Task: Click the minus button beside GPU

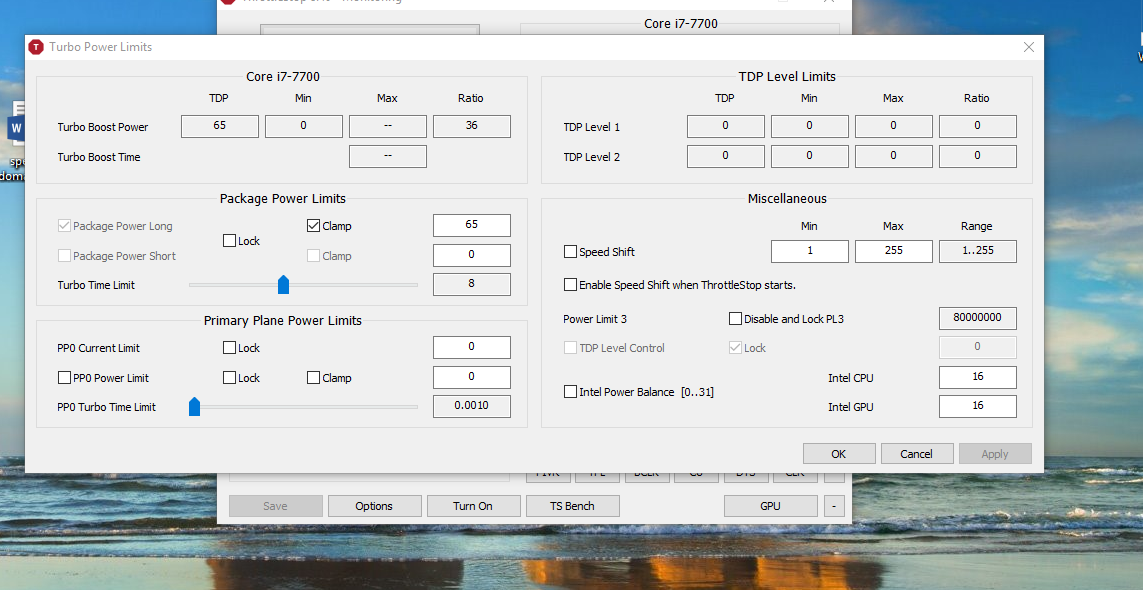Action: (834, 506)
